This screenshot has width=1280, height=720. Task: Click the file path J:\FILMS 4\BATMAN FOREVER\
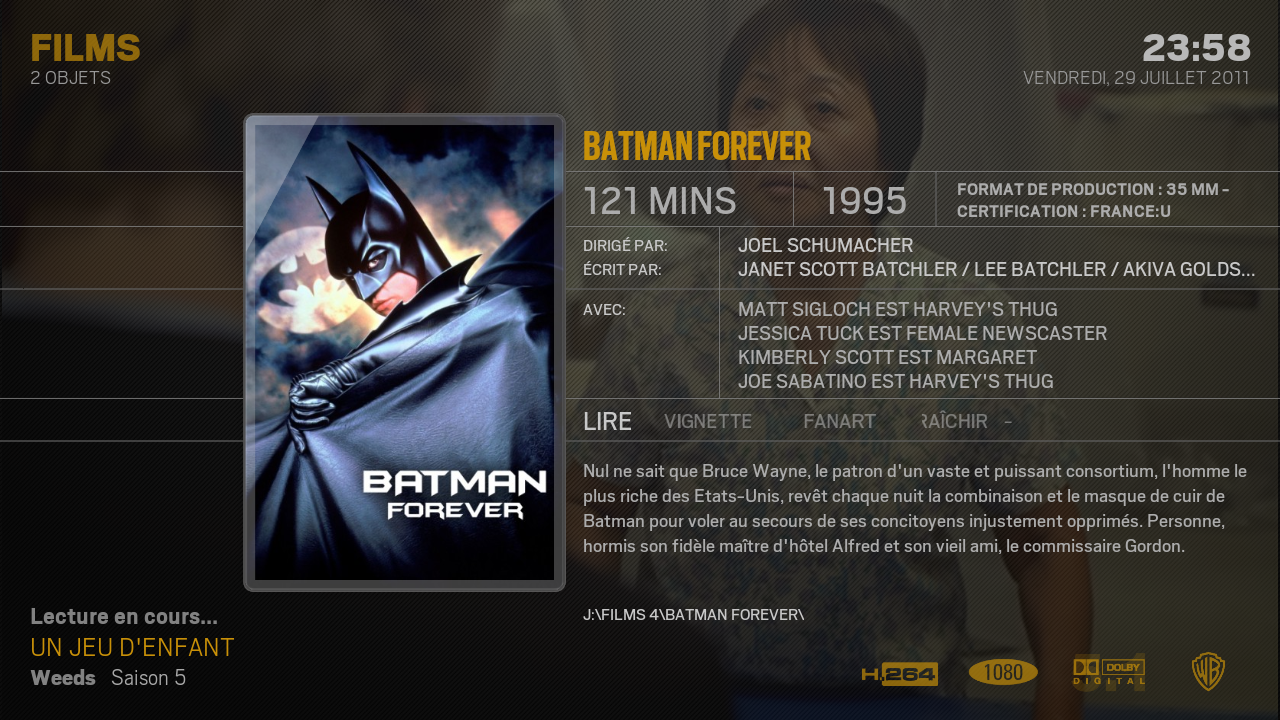(x=693, y=614)
